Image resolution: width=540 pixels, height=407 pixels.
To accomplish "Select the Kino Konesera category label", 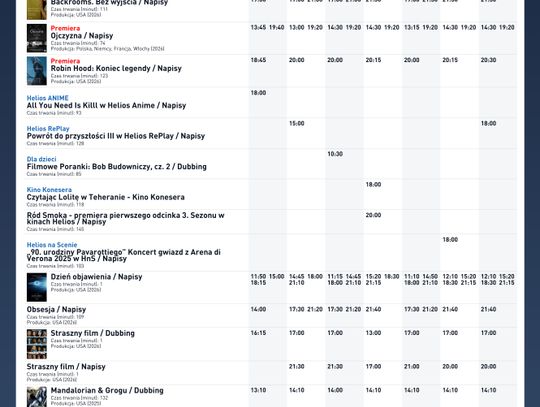I will (x=49, y=190).
